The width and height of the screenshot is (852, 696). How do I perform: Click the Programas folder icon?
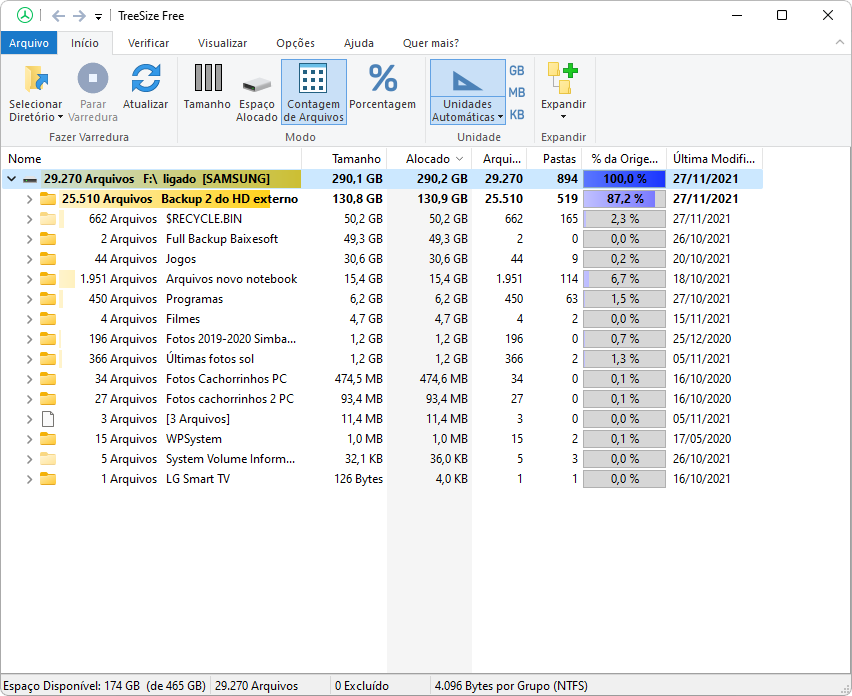click(x=48, y=299)
